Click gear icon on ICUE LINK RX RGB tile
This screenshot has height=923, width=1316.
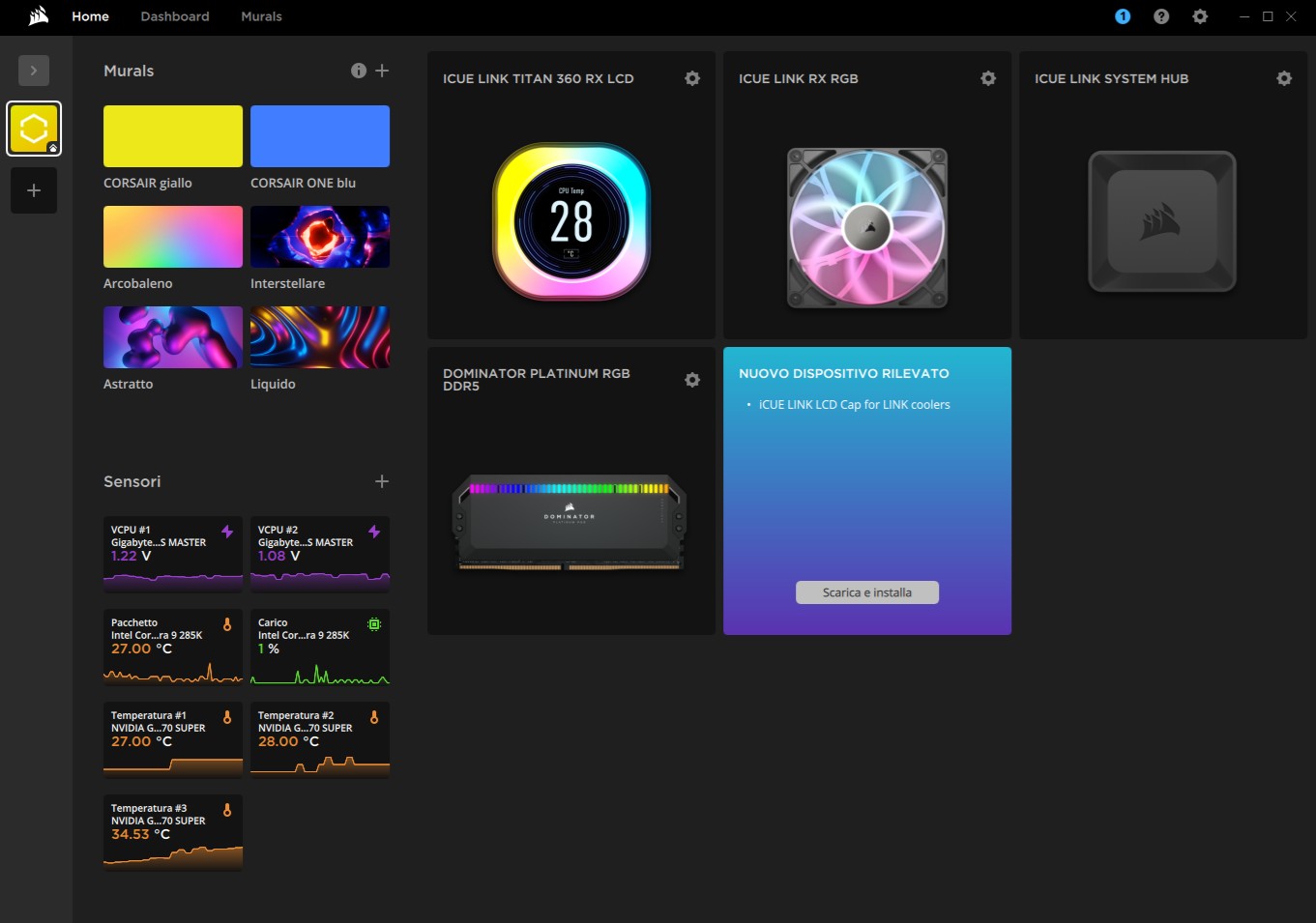[988, 78]
